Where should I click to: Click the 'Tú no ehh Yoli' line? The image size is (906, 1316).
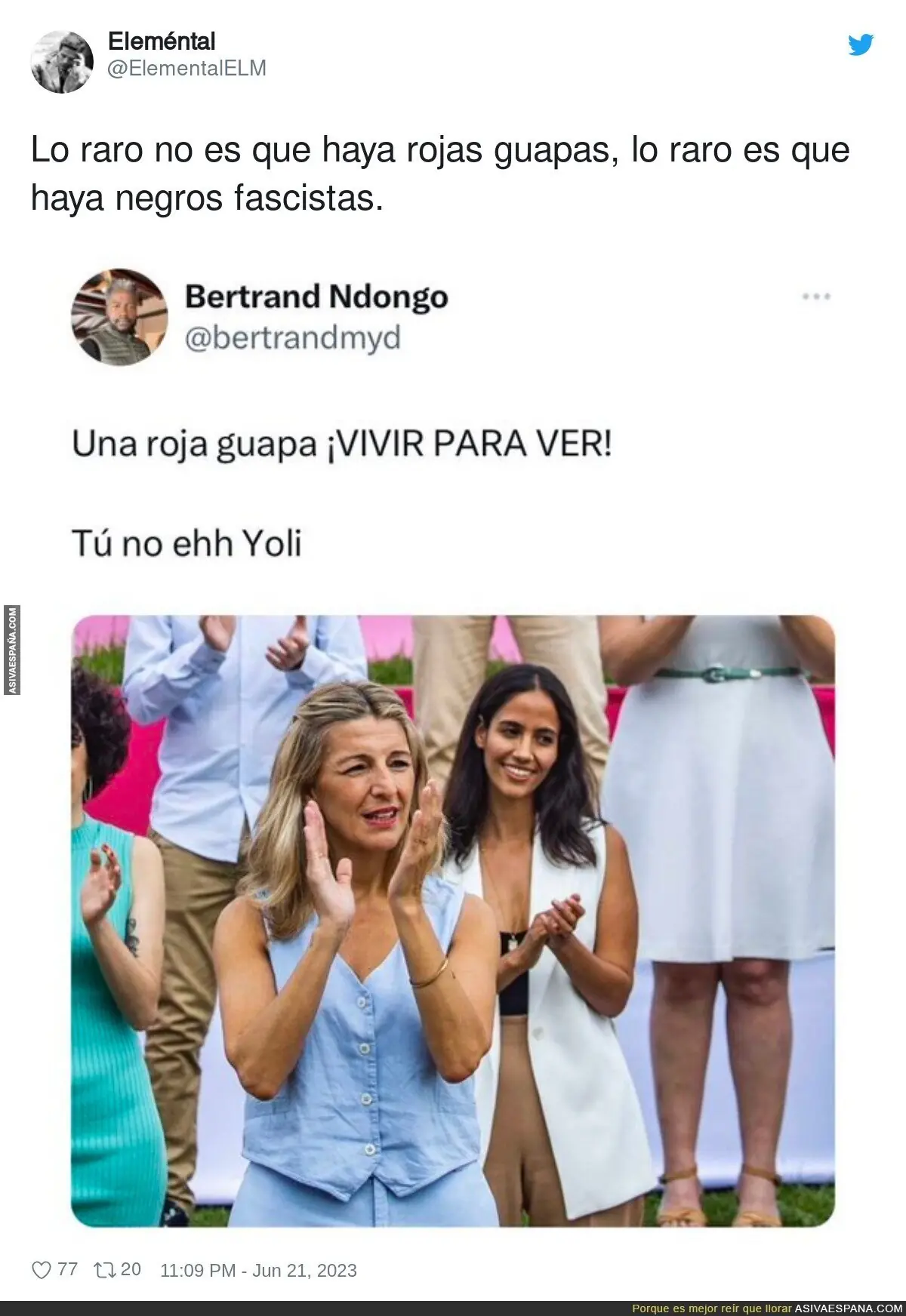[x=186, y=543]
